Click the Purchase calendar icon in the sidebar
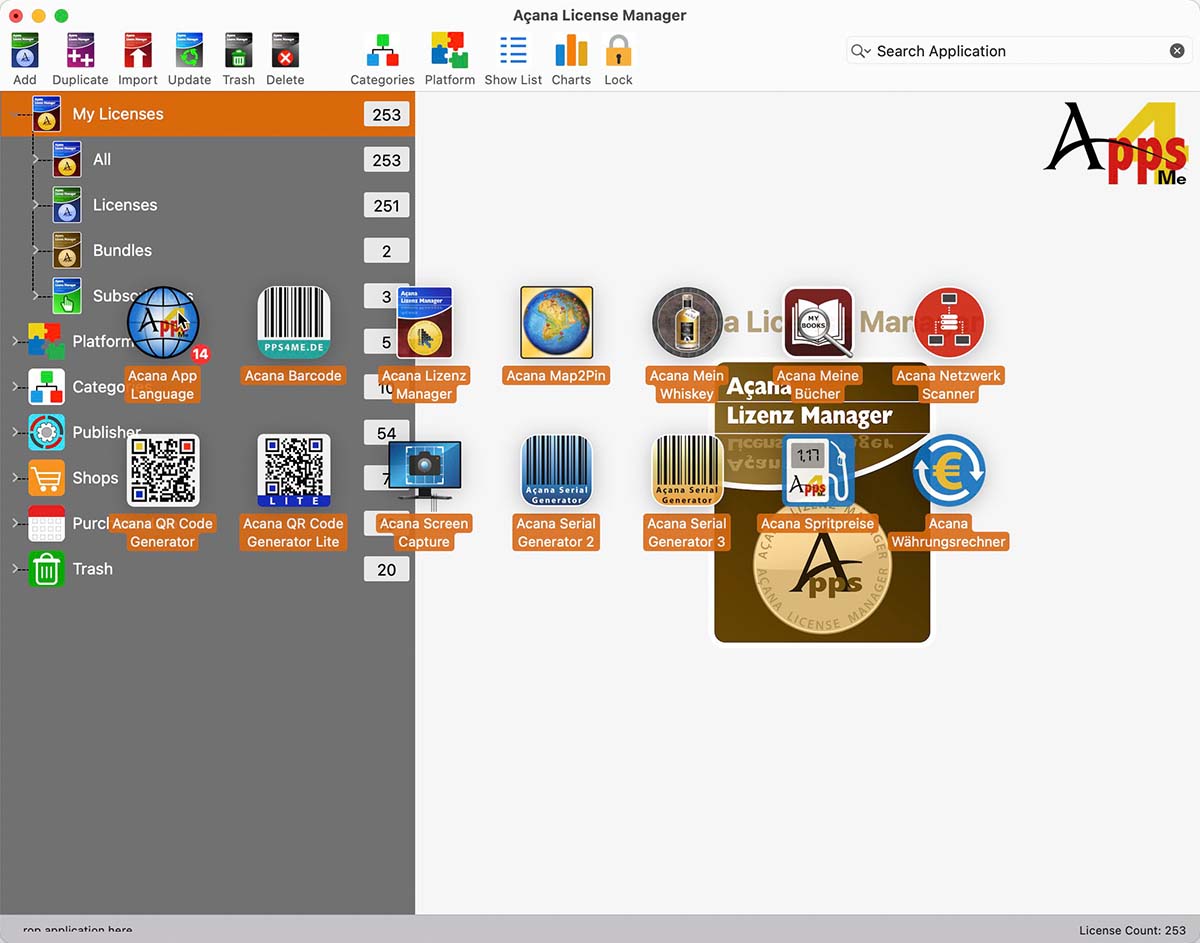Screen dimensions: 1200x943 click(46, 523)
